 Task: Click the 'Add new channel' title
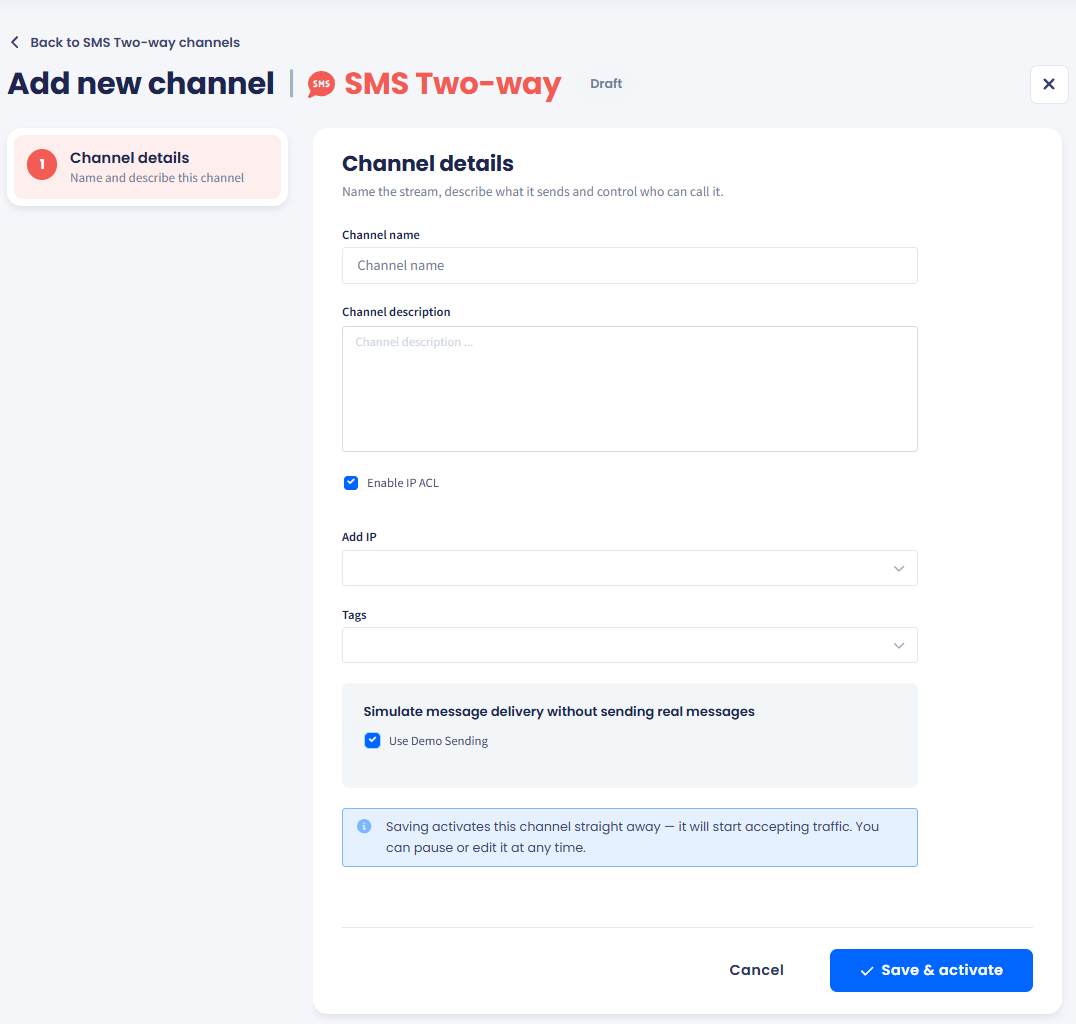141,84
